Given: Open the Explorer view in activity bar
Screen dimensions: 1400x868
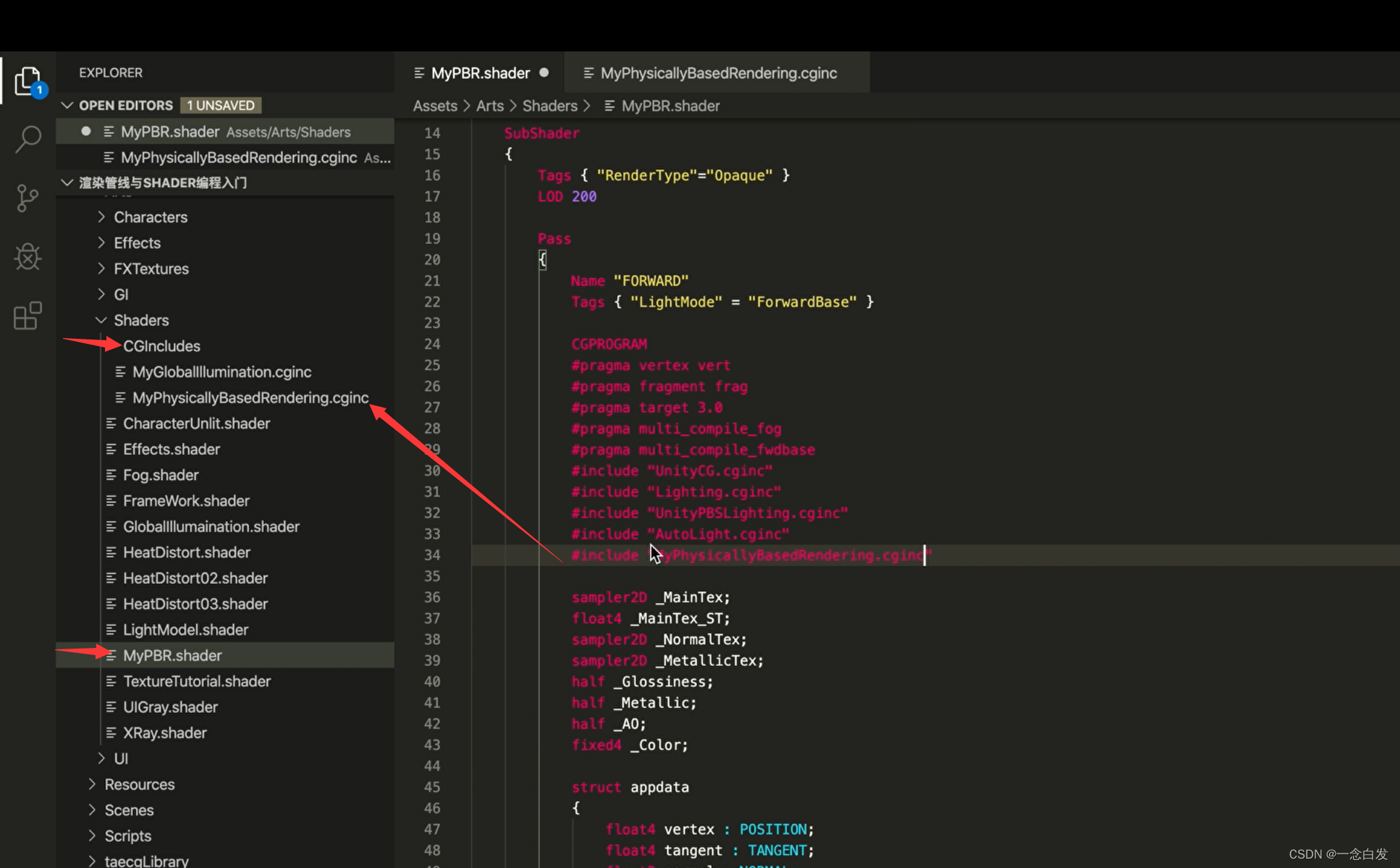Looking at the screenshot, I should click(28, 81).
